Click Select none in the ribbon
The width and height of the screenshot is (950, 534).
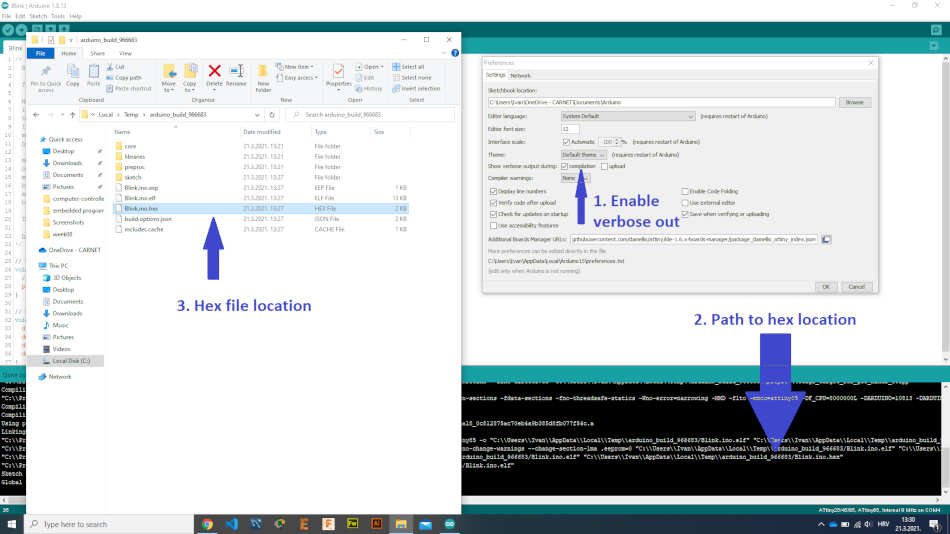412,78
